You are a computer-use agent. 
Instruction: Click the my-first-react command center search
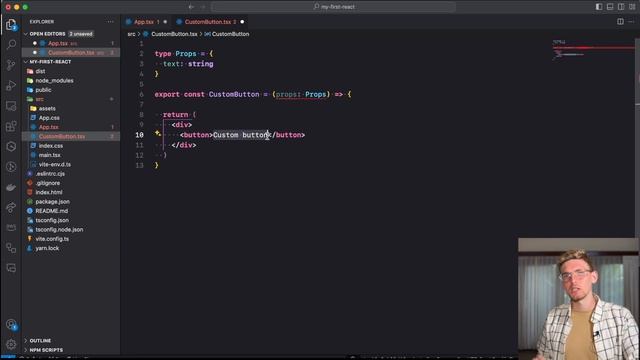(334, 7)
